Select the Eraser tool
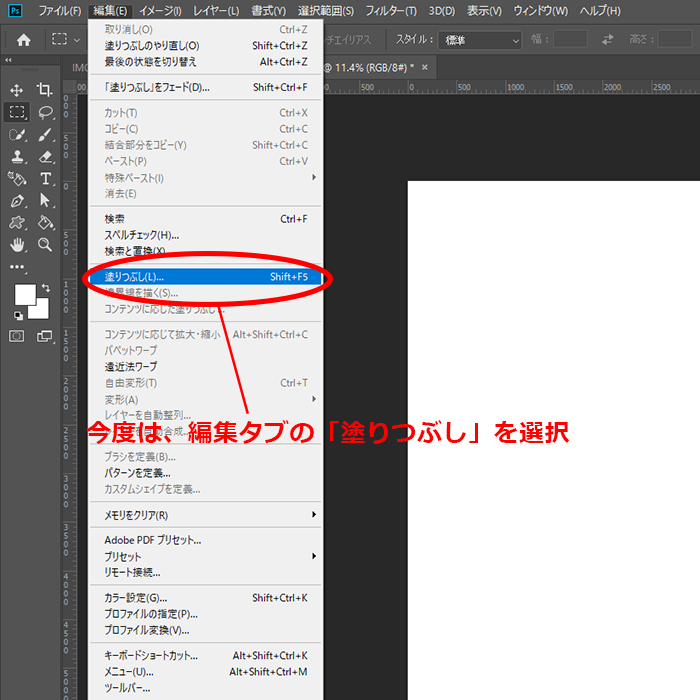Viewport: 700px width, 700px height. 45,156
